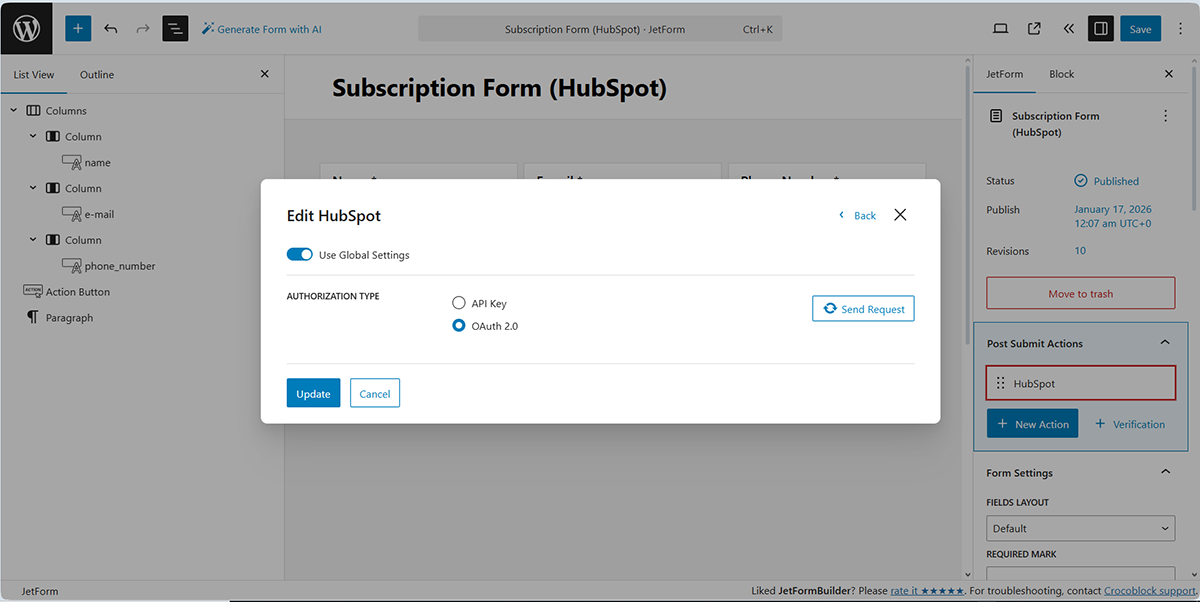
Task: Click Generate Form with AI
Action: pos(261,29)
